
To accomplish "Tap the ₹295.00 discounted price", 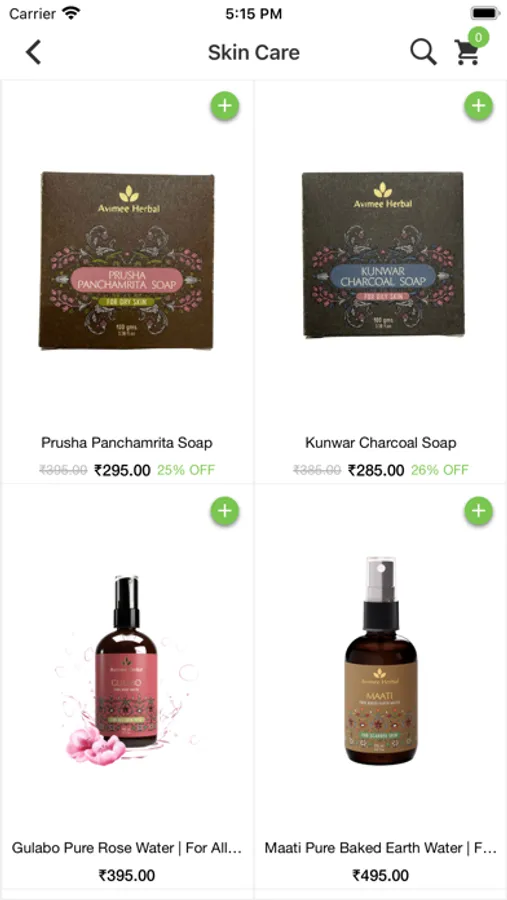I will [122, 470].
